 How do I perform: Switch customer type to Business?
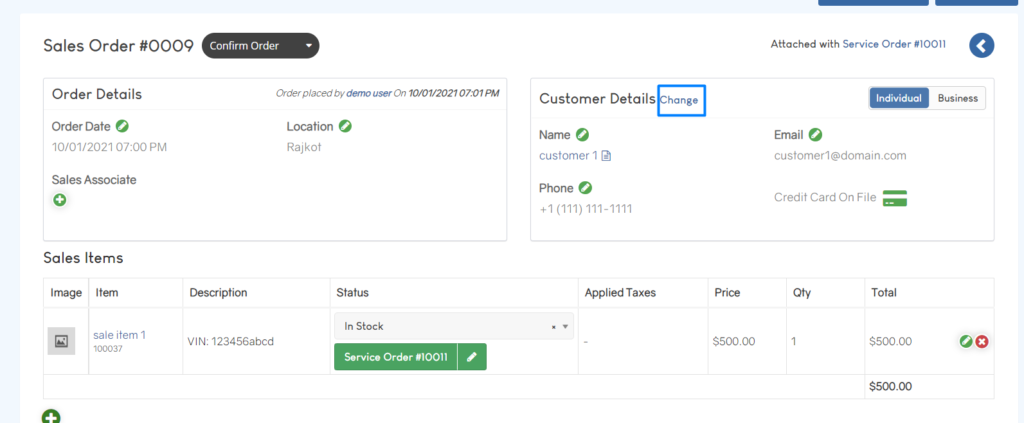pos(957,99)
